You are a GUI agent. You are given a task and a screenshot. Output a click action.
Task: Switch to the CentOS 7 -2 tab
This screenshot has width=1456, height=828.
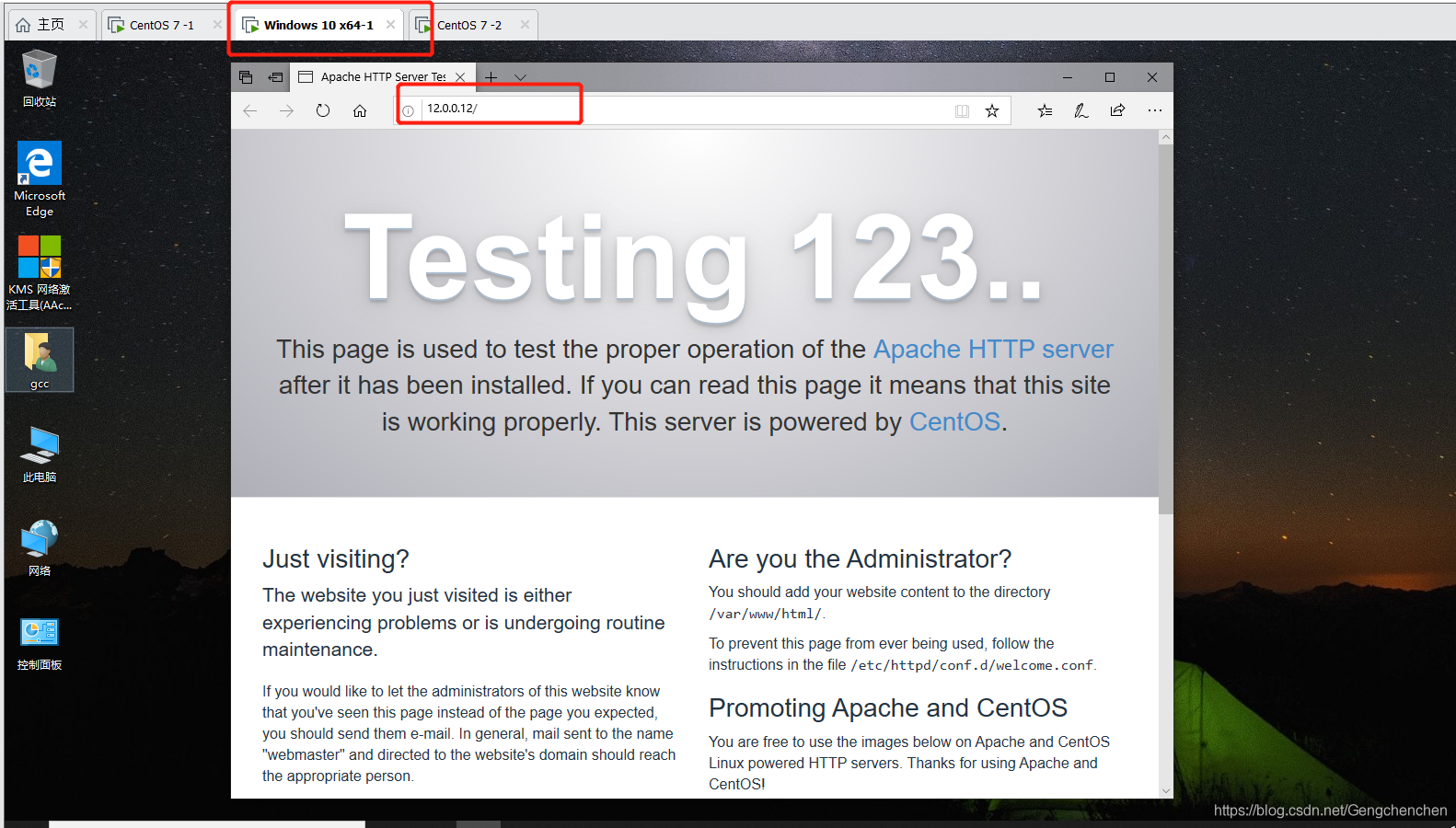click(473, 25)
